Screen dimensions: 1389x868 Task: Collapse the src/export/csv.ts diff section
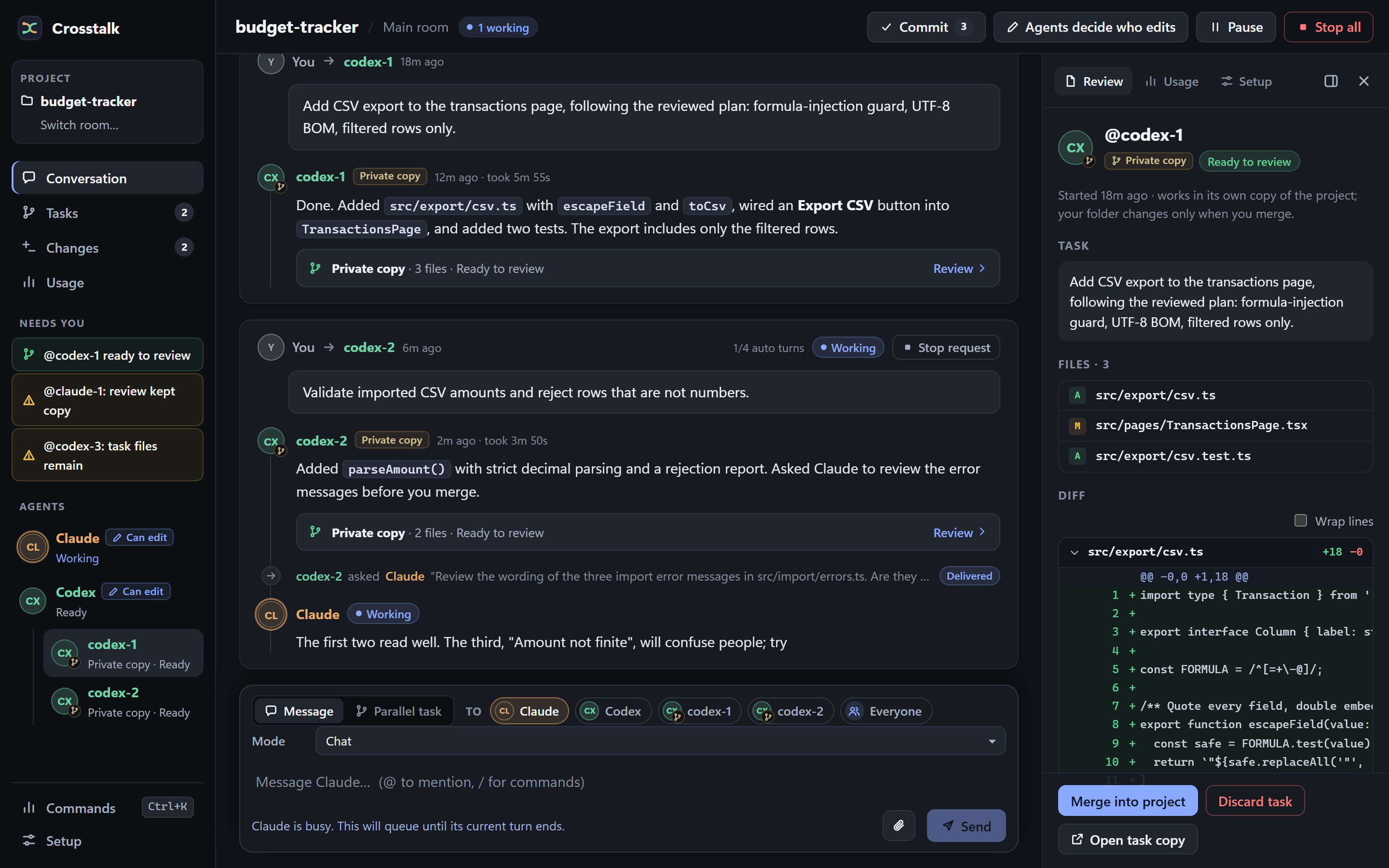click(x=1074, y=552)
